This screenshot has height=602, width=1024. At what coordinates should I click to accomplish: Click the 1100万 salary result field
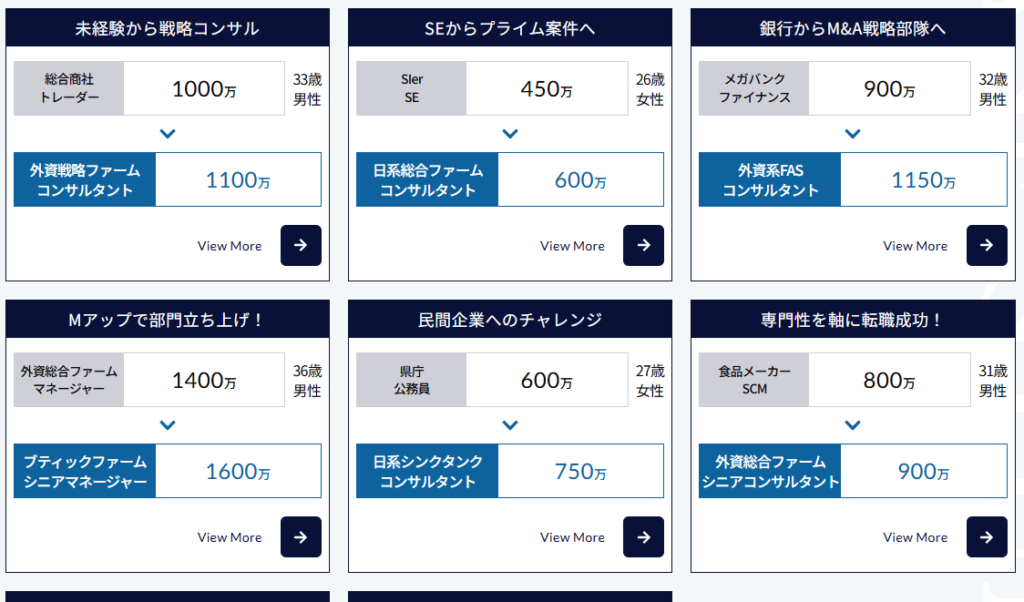238,179
